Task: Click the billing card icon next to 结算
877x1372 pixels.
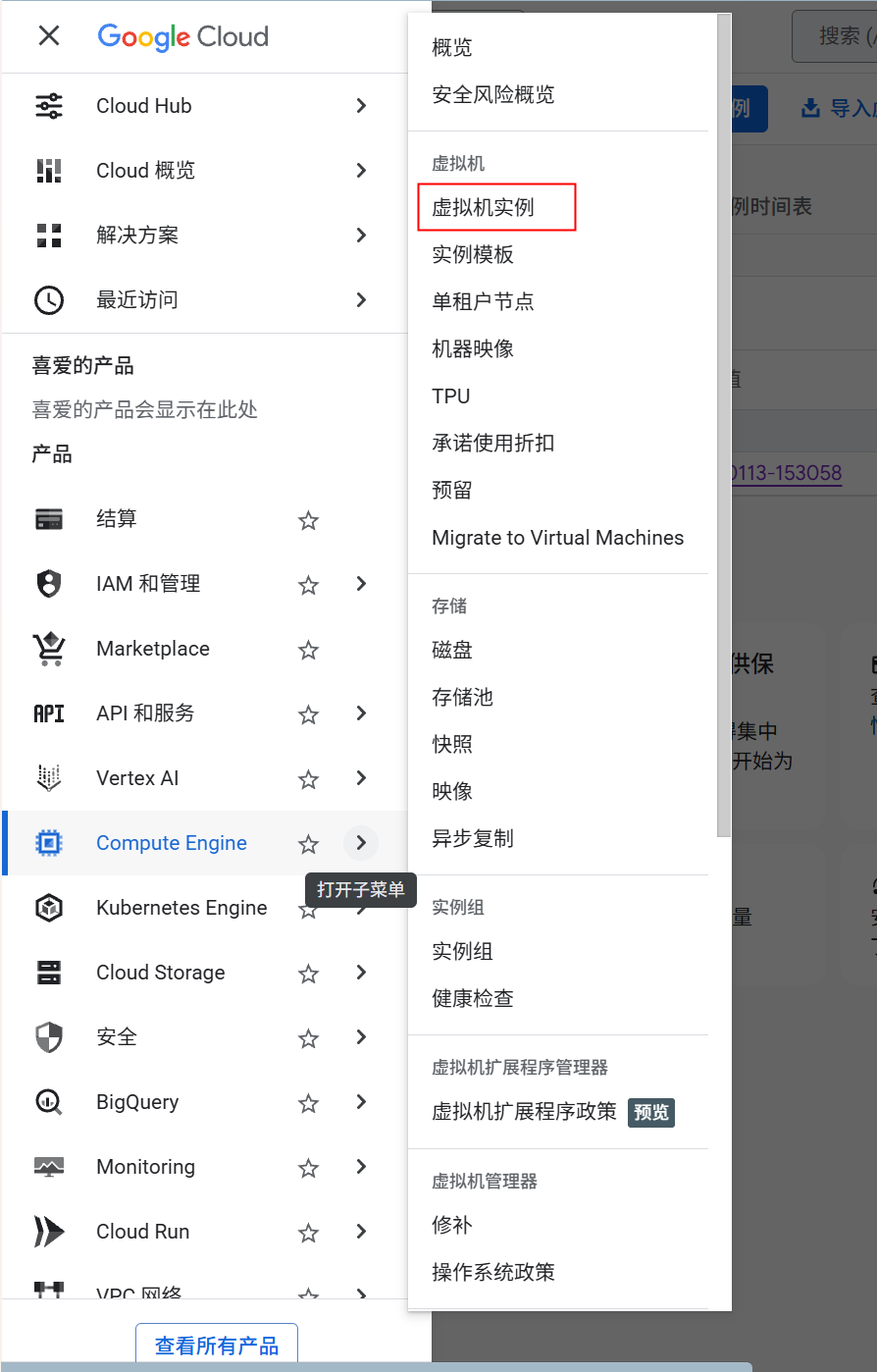Action: (x=49, y=519)
